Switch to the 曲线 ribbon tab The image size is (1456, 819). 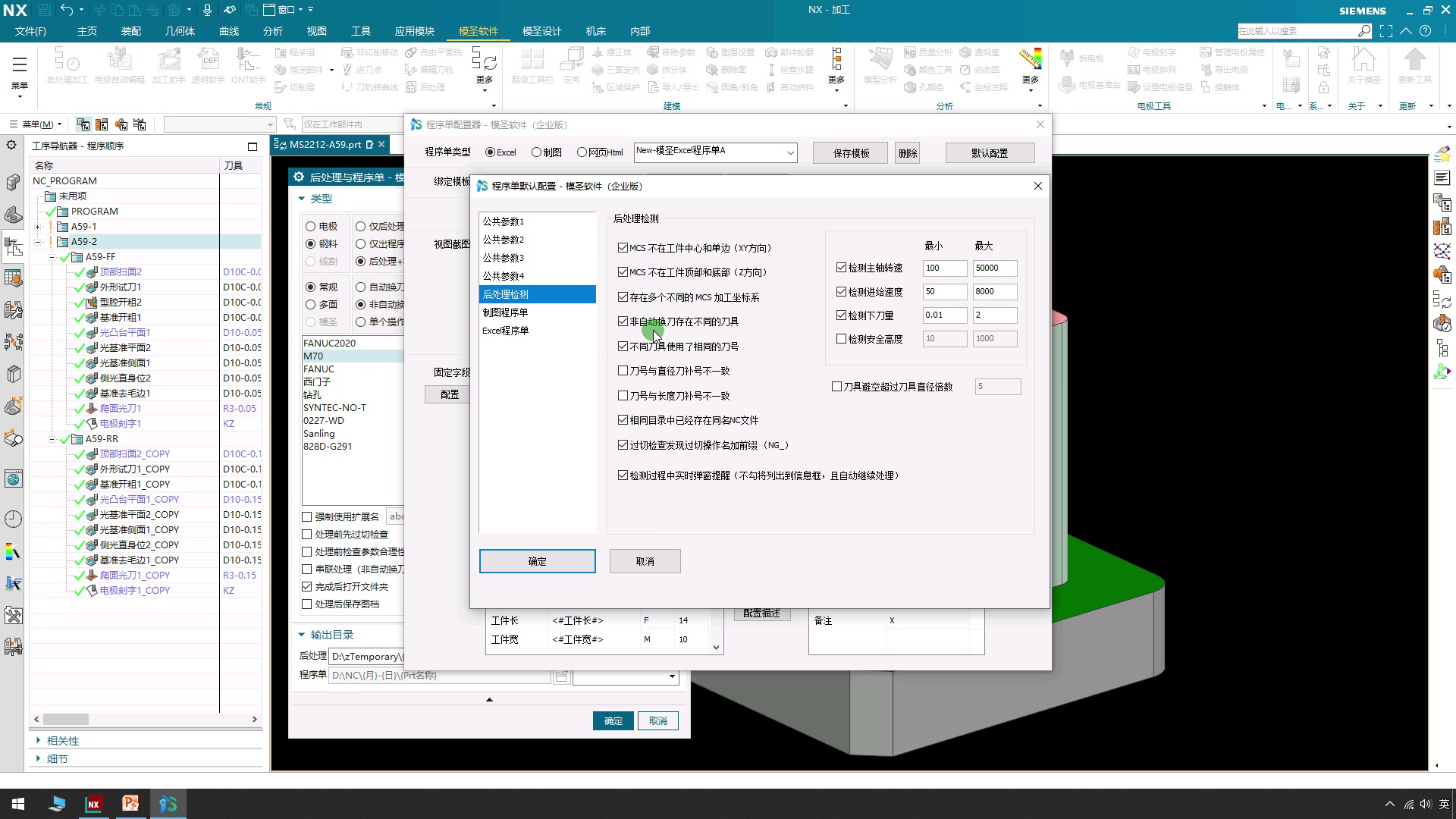pyautogui.click(x=229, y=31)
